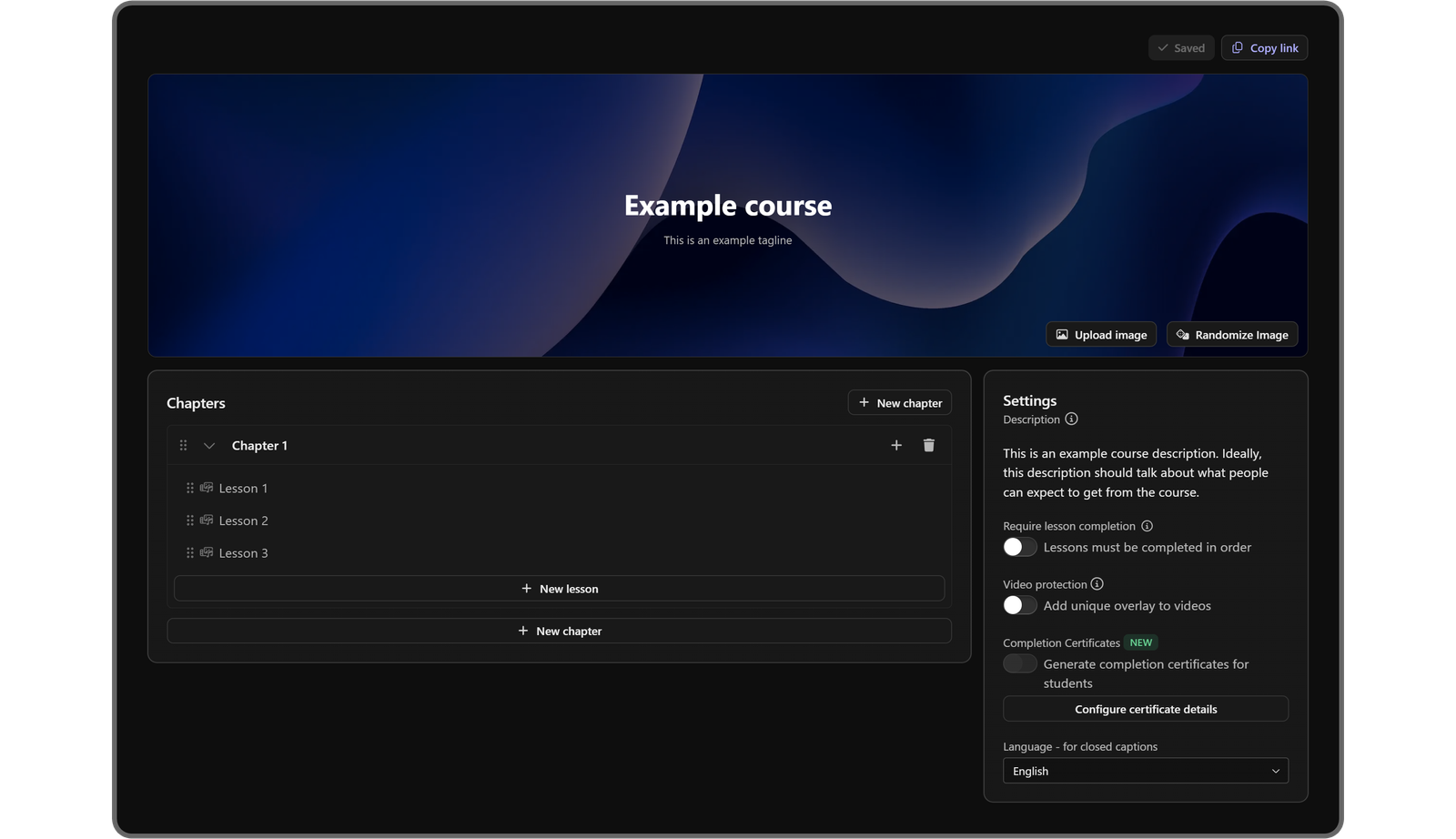Enable completion certificates for students
The height and width of the screenshot is (839, 1456).
[1019, 663]
